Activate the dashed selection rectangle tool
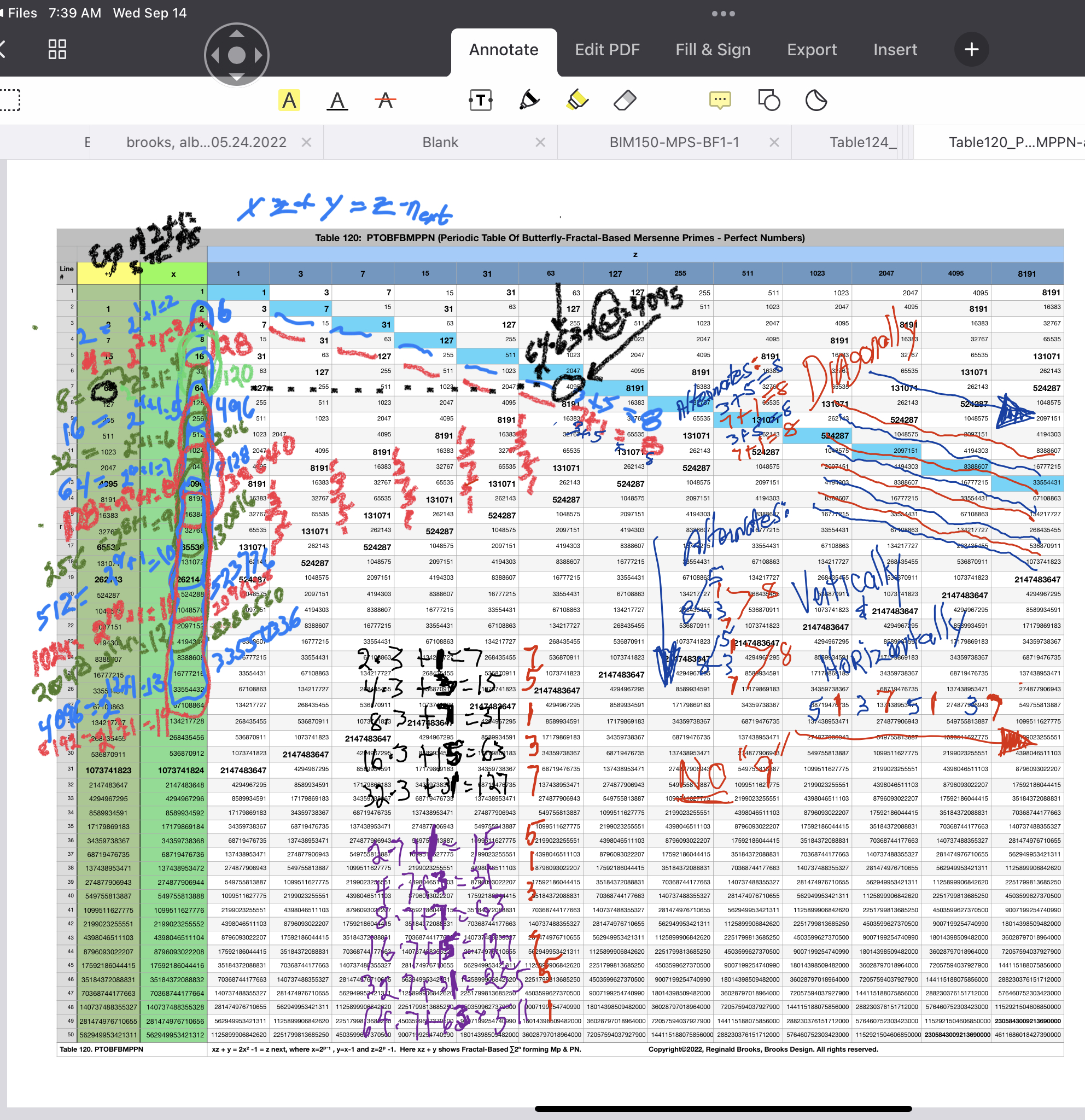 coord(10,101)
